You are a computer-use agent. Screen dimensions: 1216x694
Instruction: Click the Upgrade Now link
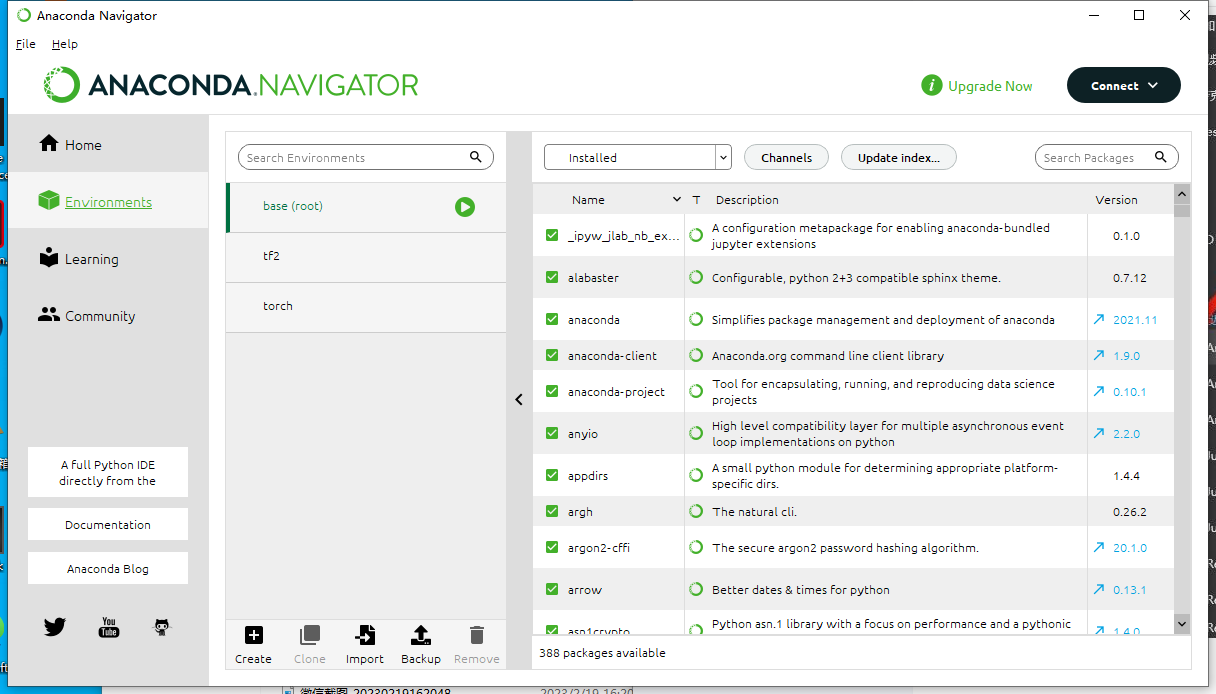pyautogui.click(x=990, y=86)
